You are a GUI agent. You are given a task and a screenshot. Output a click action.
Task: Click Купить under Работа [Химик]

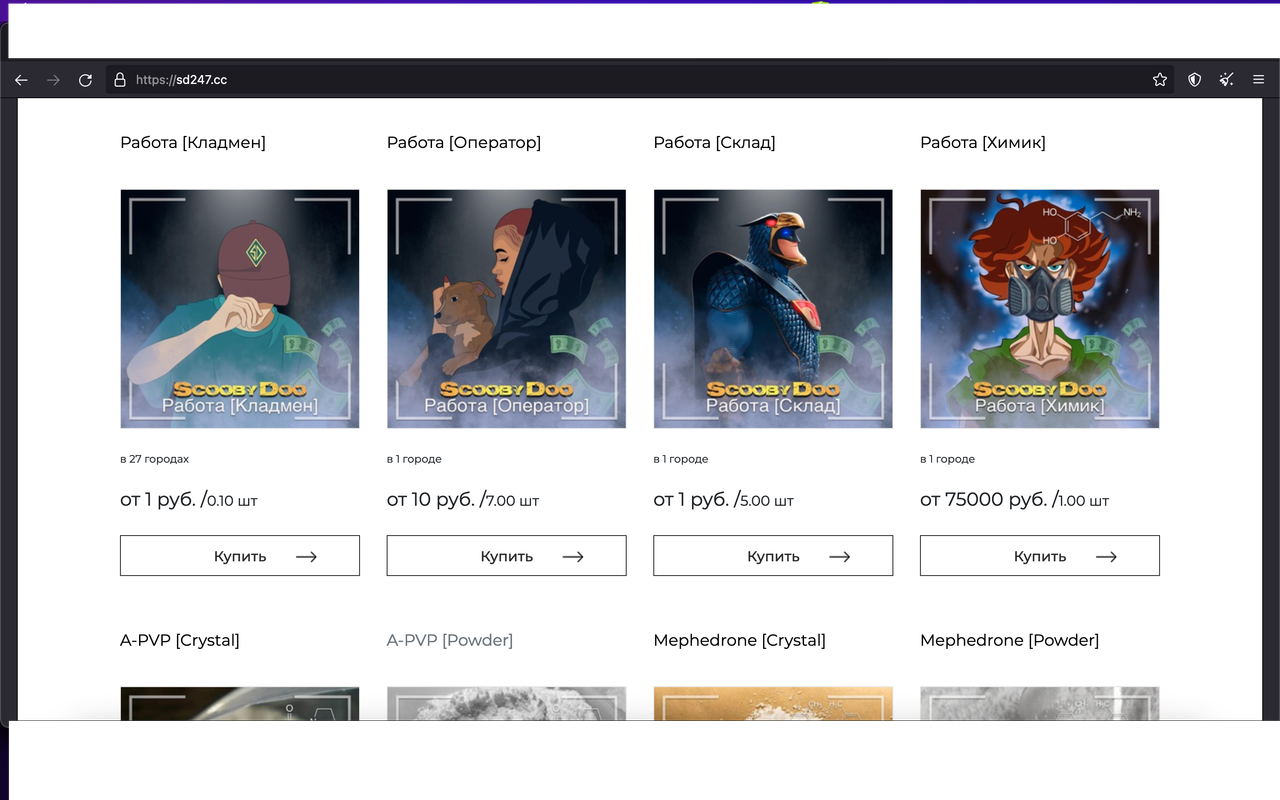pos(1040,556)
